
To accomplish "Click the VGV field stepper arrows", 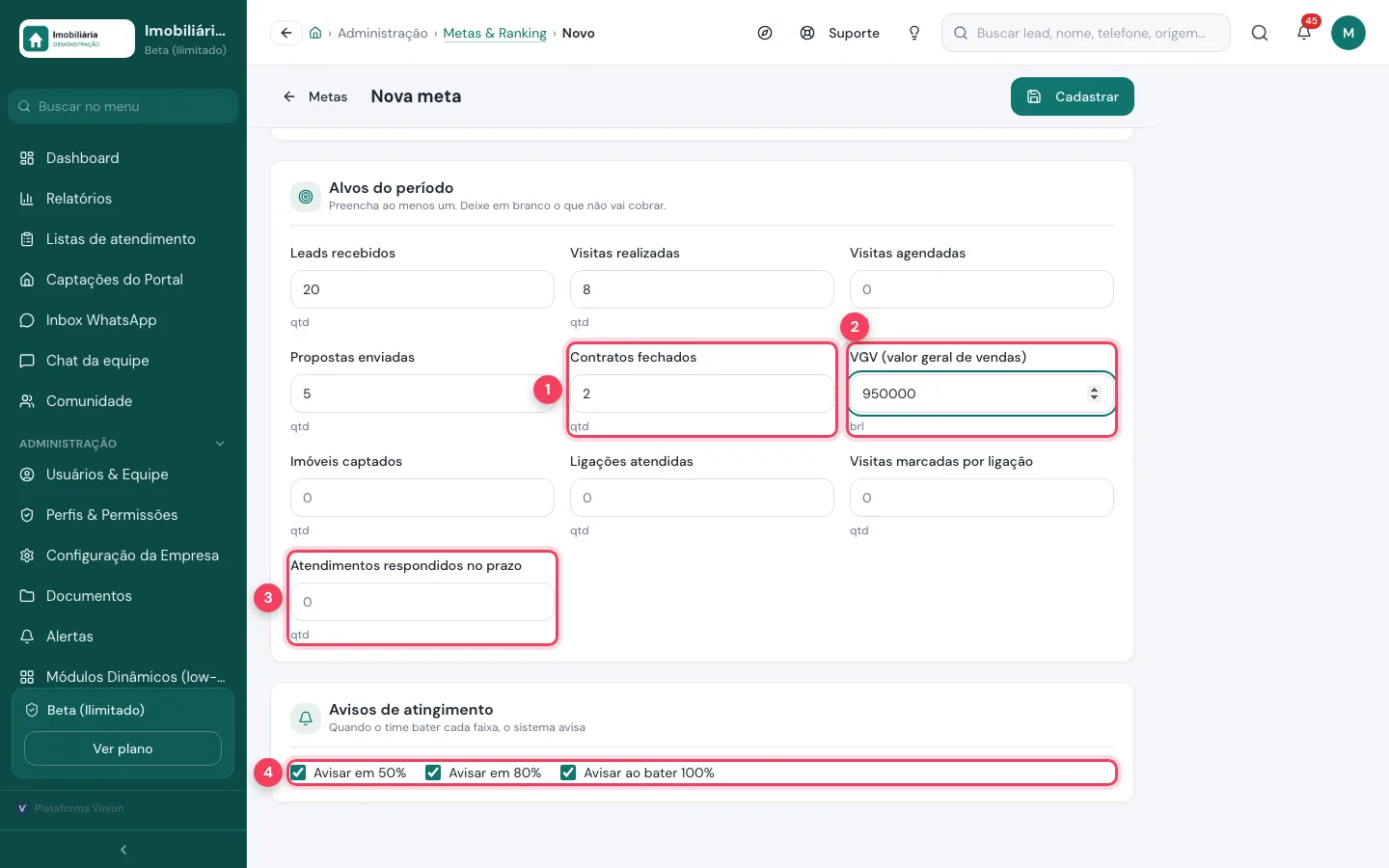I will pyautogui.click(x=1094, y=393).
